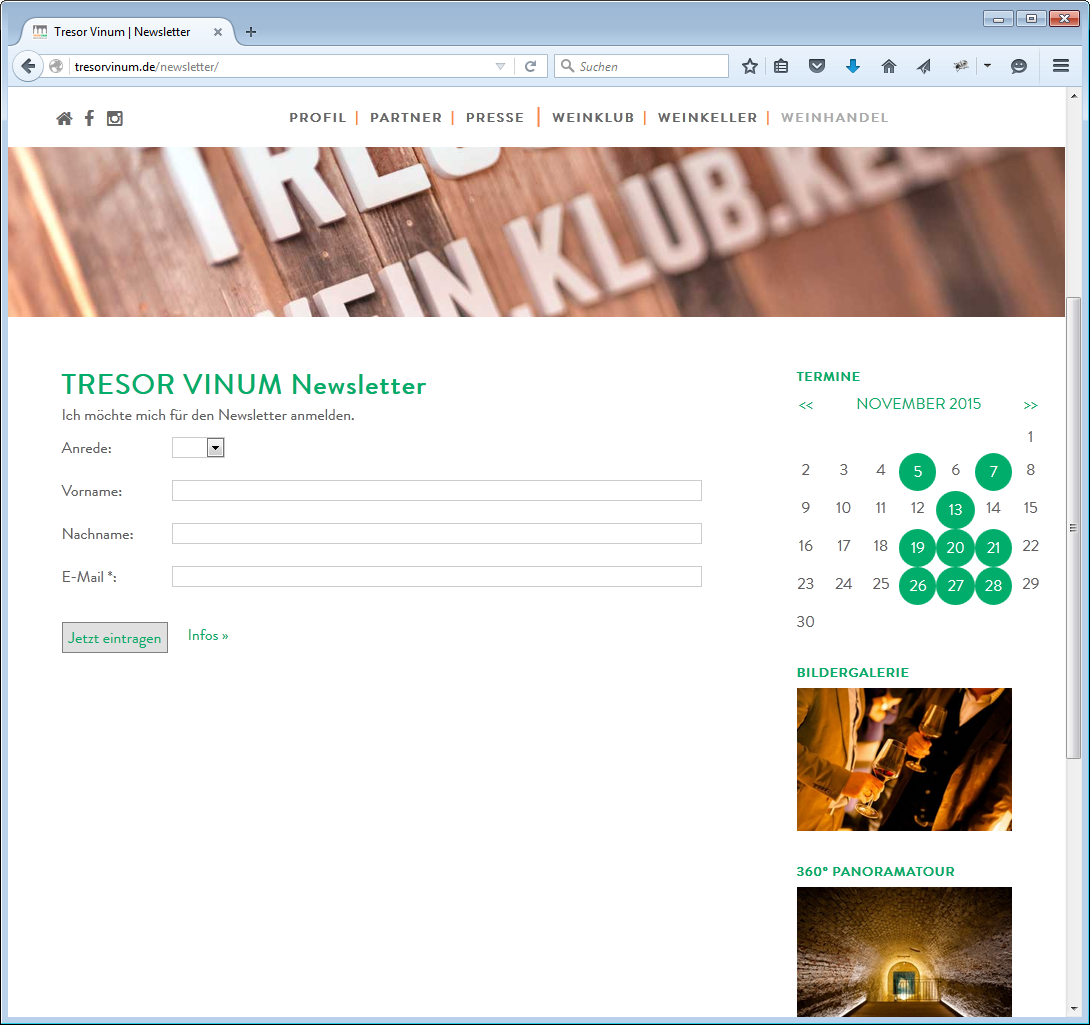
Task: Open the PRESSE menu item
Action: 495,118
